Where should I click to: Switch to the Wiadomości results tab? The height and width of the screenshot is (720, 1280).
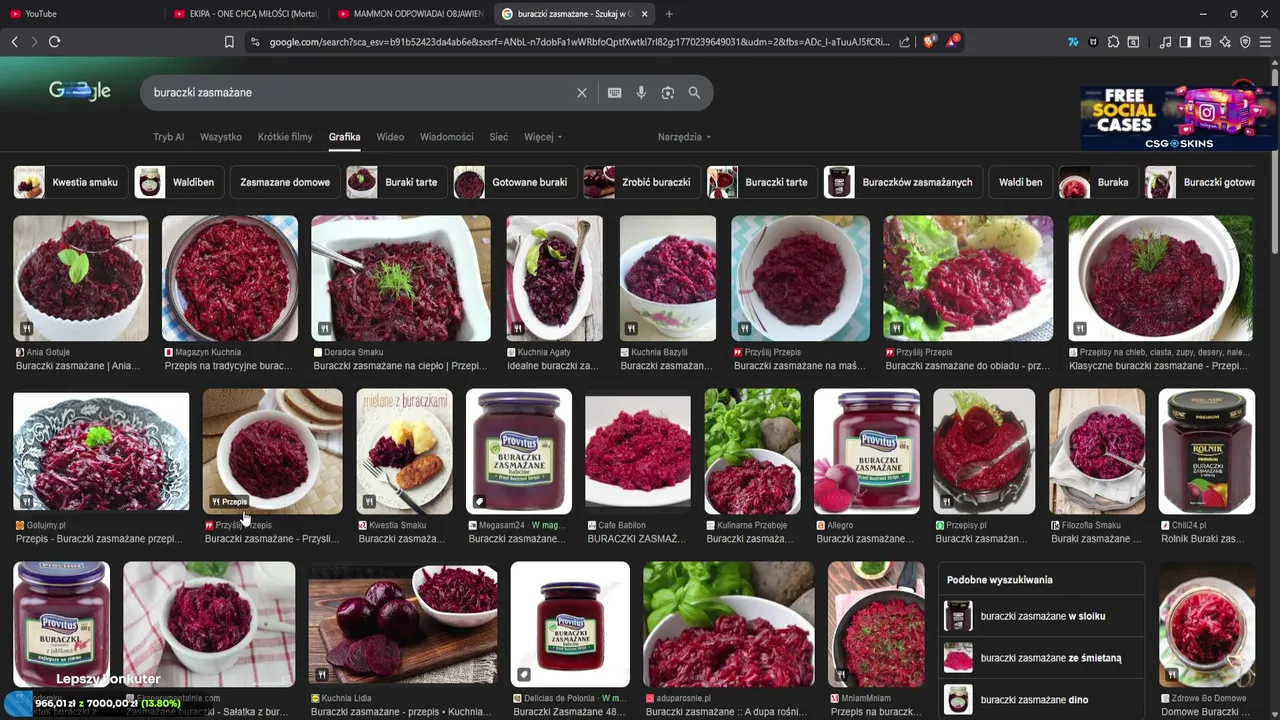click(447, 137)
